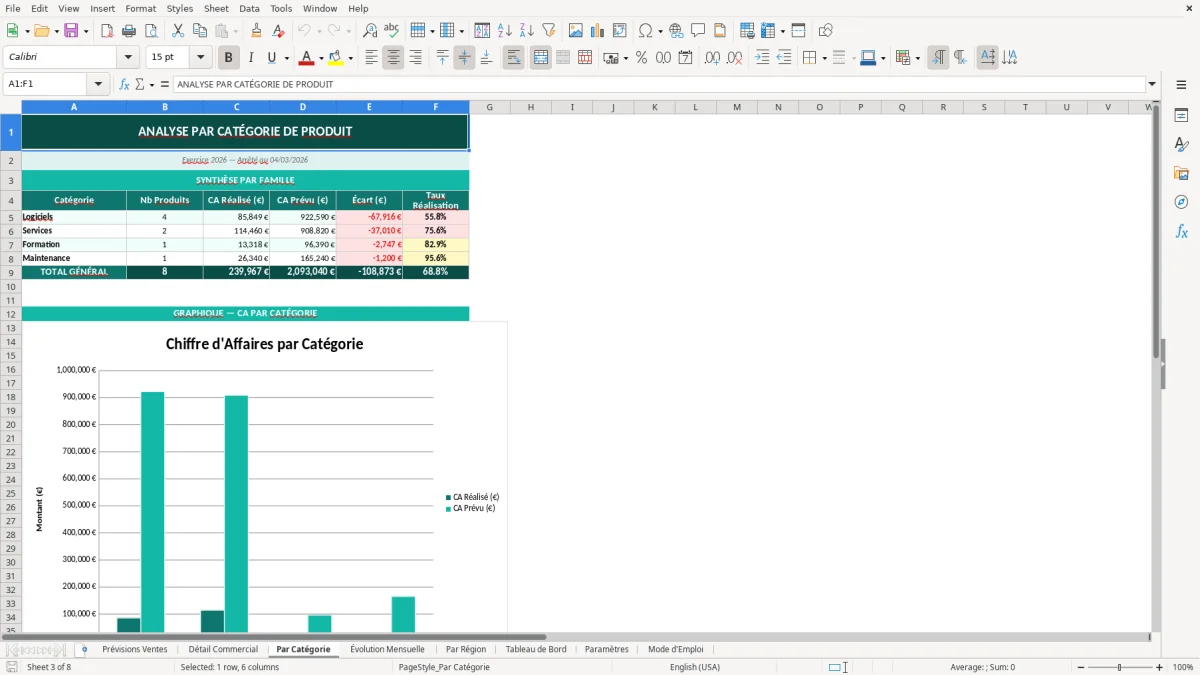Click the formula equals button
Screen dimensions: 1200x675
(x=164, y=84)
